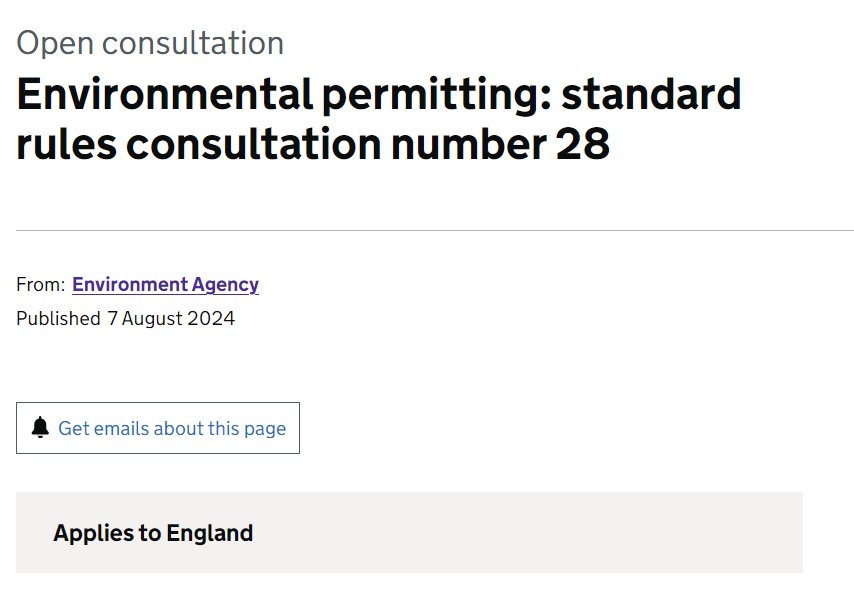Click the word 'number' in the heading
The image size is (854, 615).
tap(468, 144)
